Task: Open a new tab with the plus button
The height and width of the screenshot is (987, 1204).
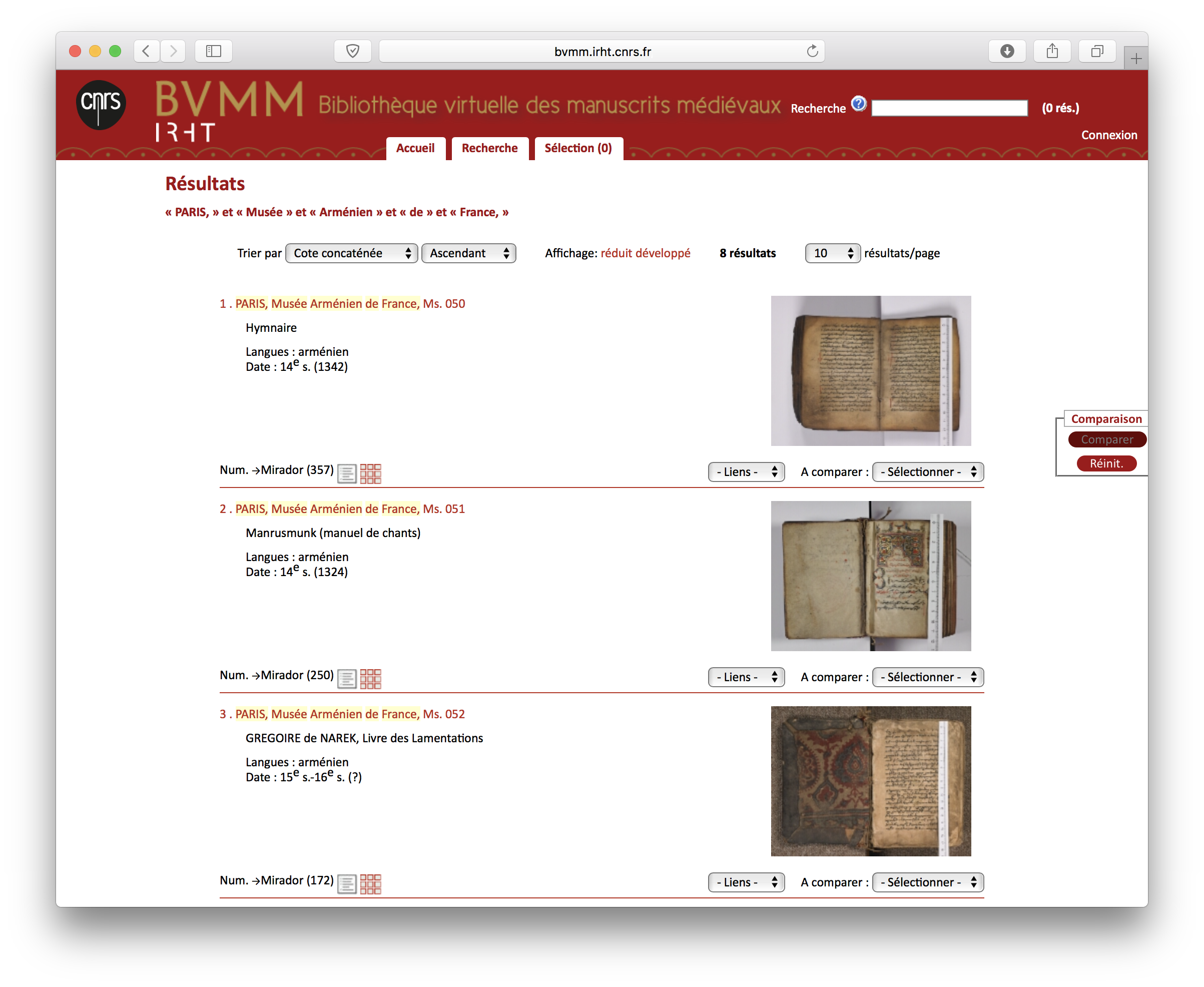Action: tap(1136, 59)
